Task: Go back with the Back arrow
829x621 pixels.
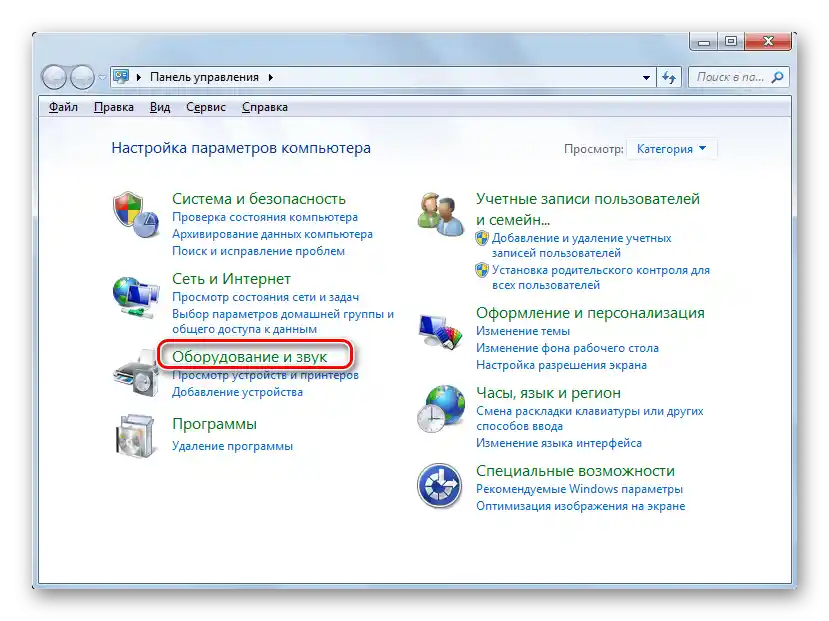Action: [54, 78]
